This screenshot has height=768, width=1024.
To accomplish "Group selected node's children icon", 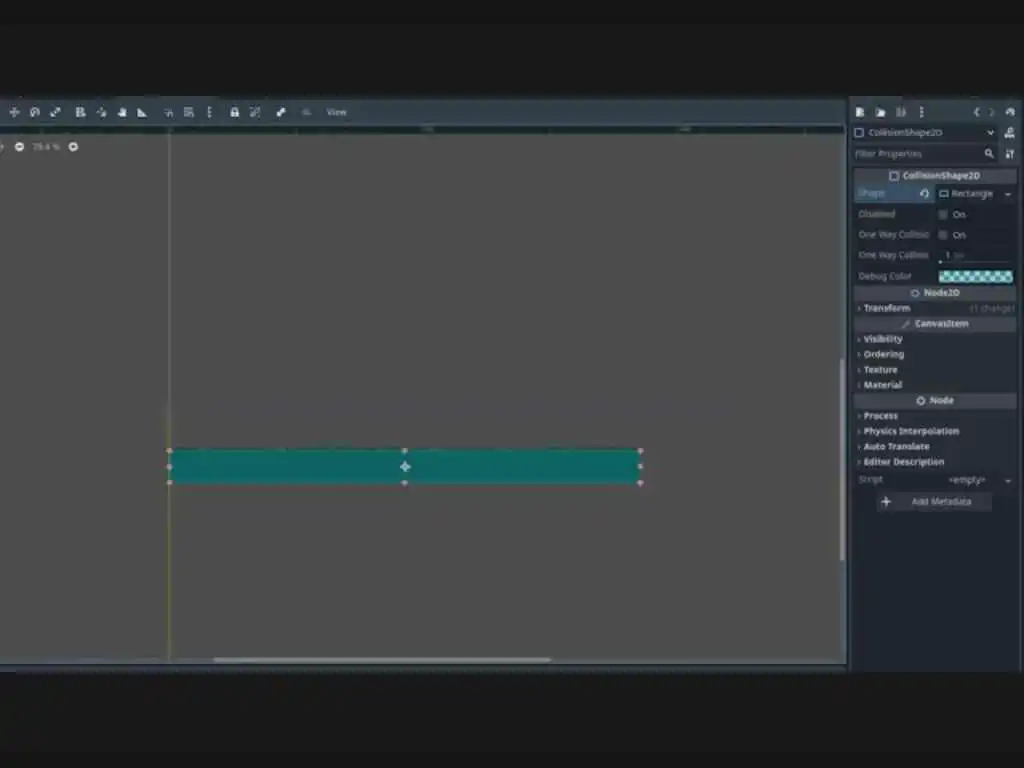I will coord(255,112).
